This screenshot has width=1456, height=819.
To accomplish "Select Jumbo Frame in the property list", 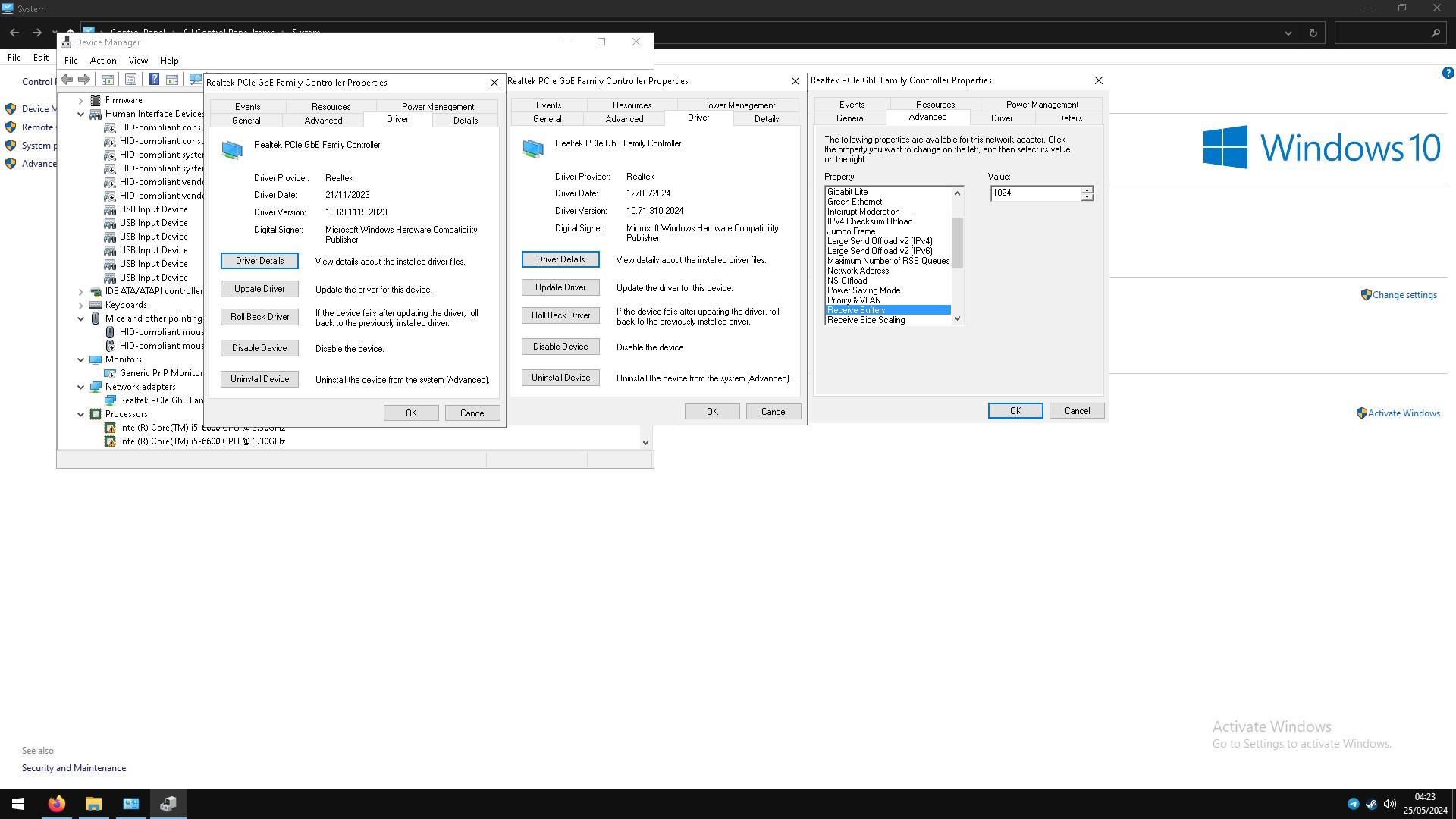I will (851, 231).
